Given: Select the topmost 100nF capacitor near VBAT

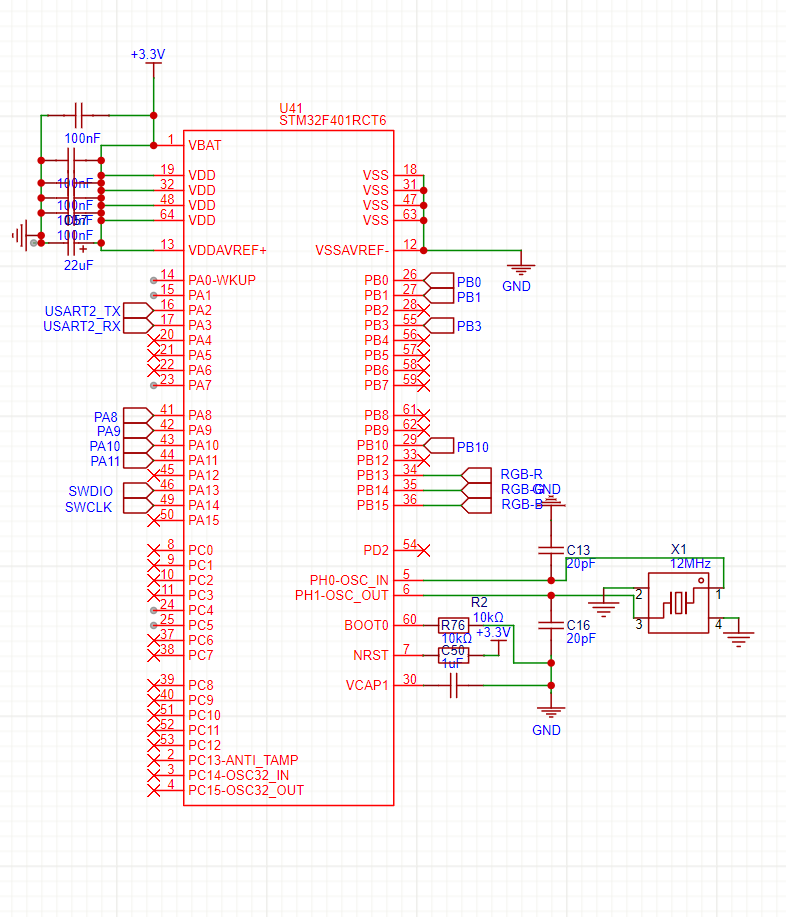Looking at the screenshot, I should [80, 115].
